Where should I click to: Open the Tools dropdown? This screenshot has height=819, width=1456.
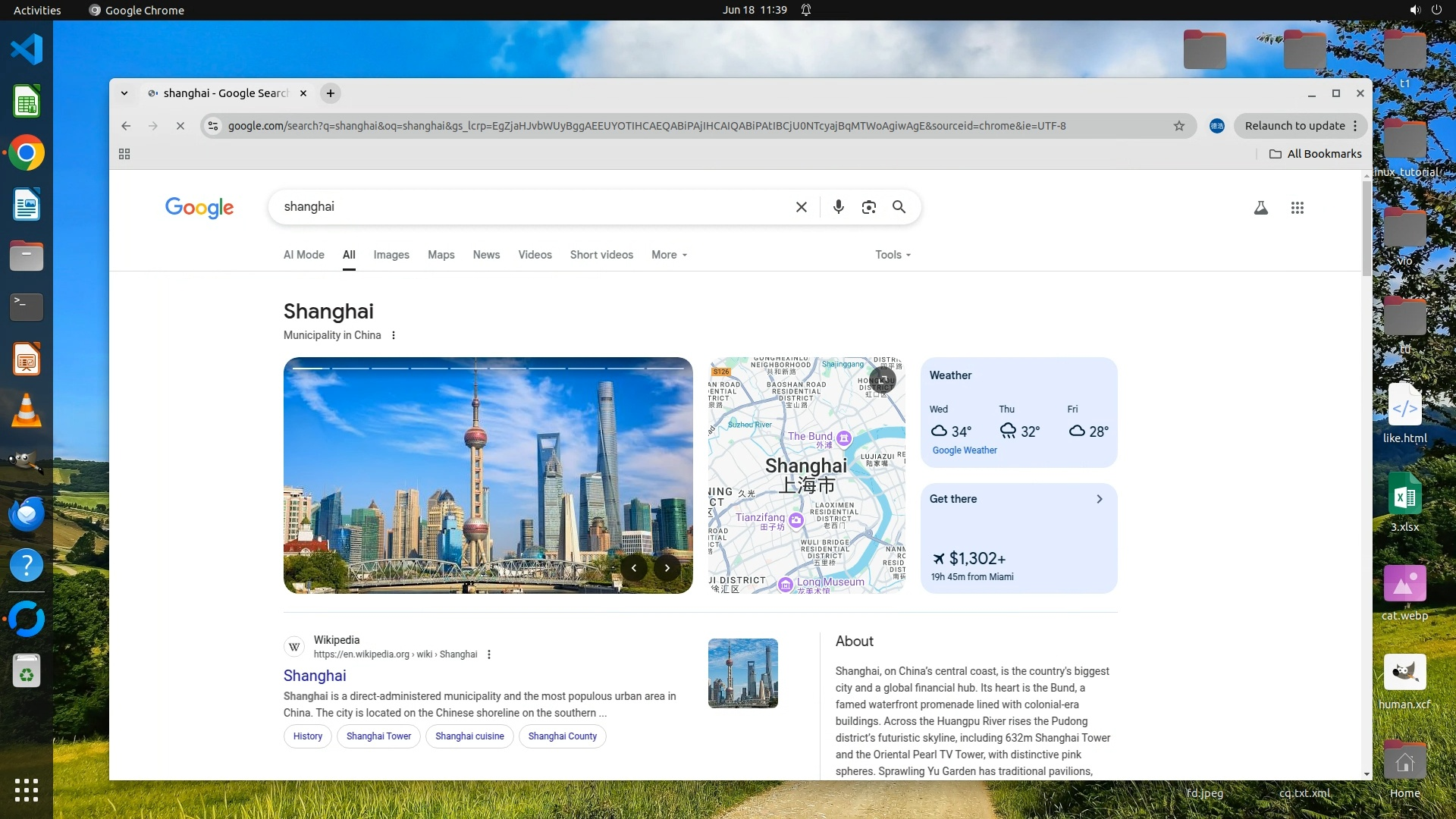pos(893,255)
